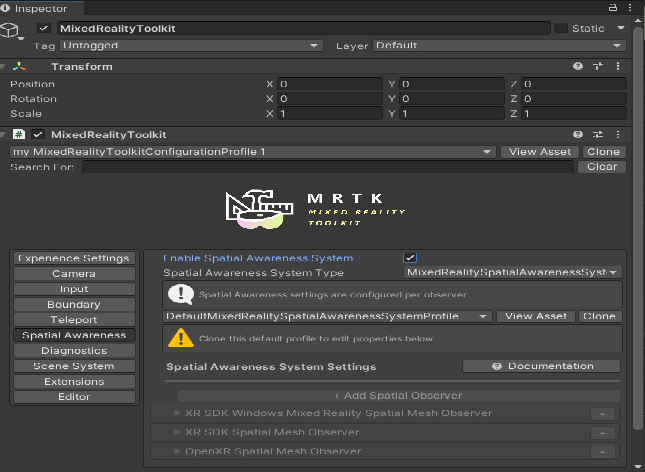645x472 pixels.
Task: Uncheck Enable Spatial Awareness System
Action: tap(410, 258)
